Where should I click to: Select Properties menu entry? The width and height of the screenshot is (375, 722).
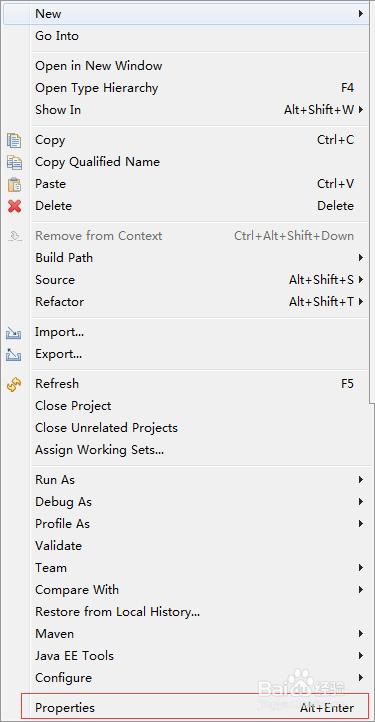[x=195, y=707]
